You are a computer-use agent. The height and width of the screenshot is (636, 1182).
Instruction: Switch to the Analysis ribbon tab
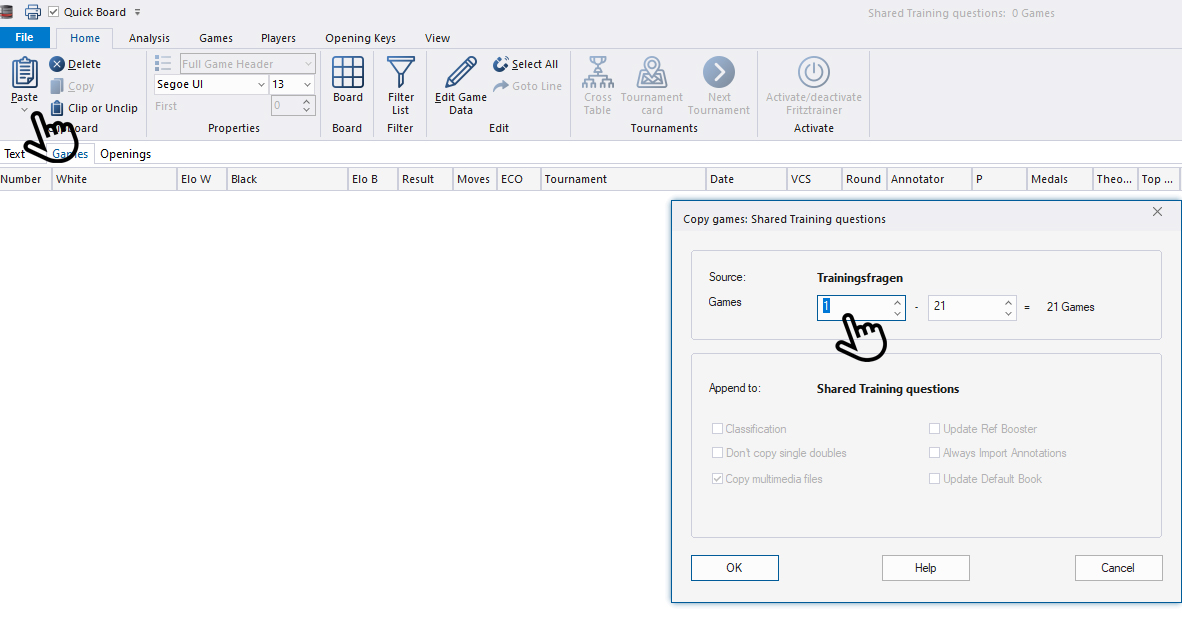pyautogui.click(x=149, y=38)
